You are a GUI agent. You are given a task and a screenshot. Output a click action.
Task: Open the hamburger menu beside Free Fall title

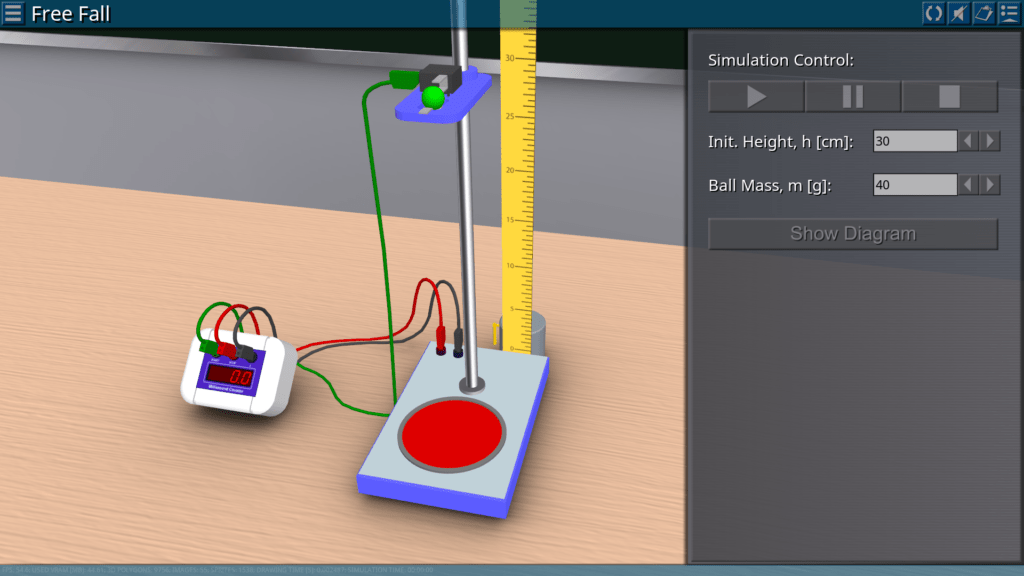click(14, 14)
